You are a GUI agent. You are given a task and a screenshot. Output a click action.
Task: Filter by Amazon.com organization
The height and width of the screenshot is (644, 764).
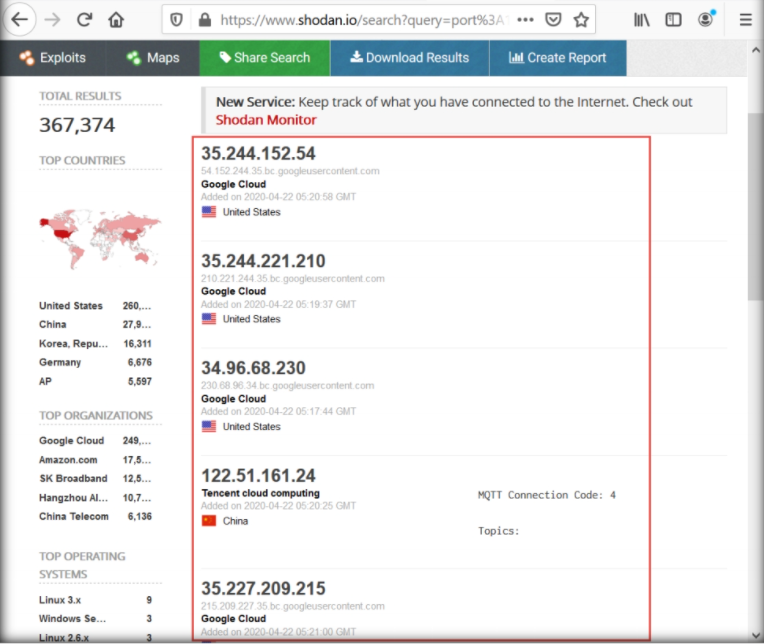(68, 460)
